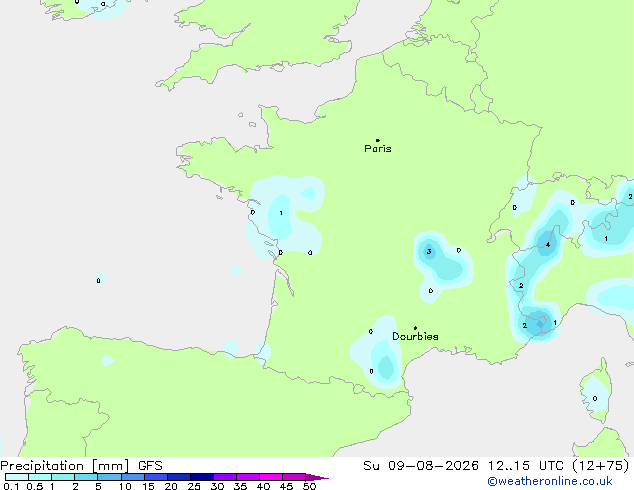Click the Paris city label
This screenshot has width=634, height=490.
coord(378,149)
